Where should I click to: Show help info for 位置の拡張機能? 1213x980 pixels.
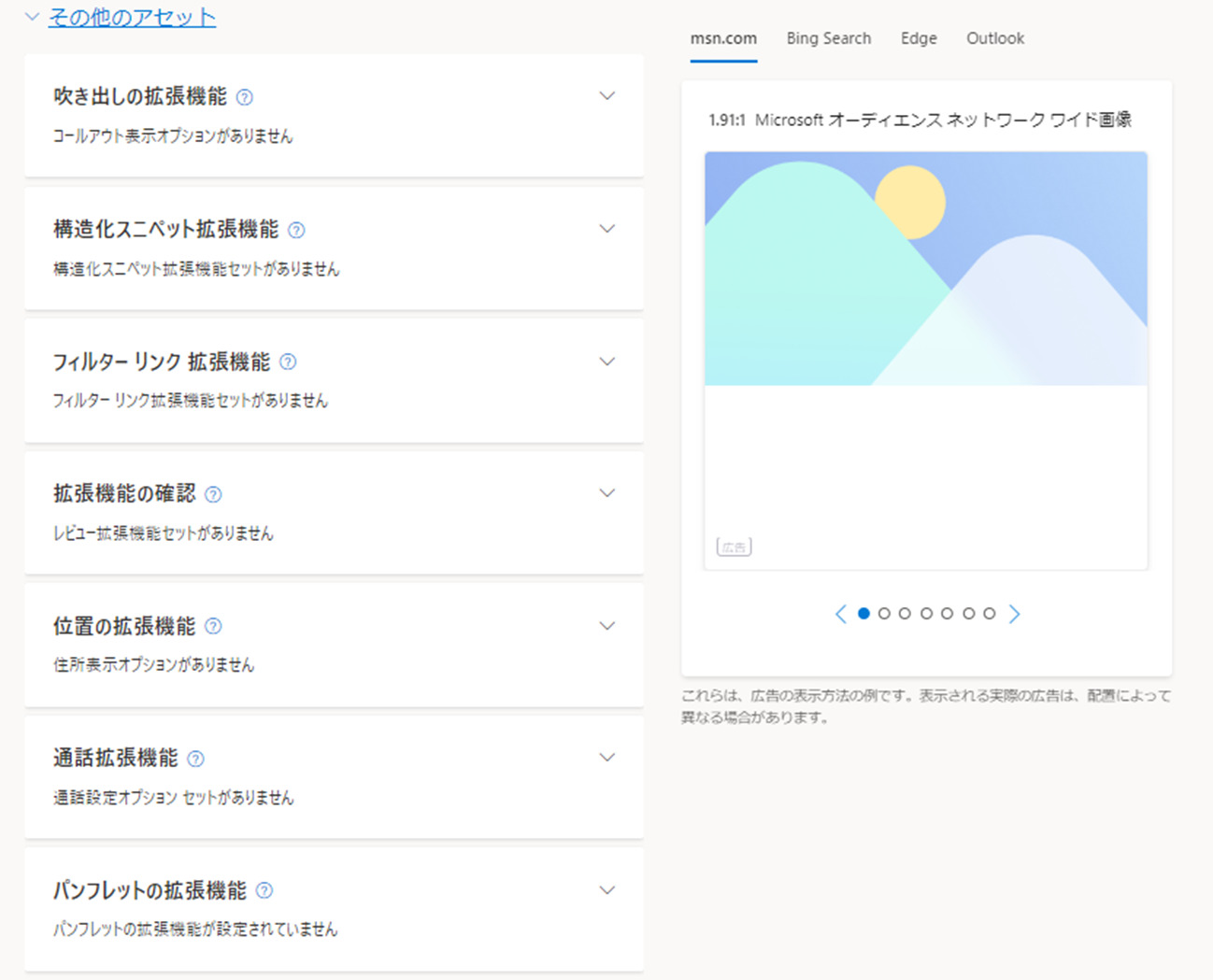213,626
